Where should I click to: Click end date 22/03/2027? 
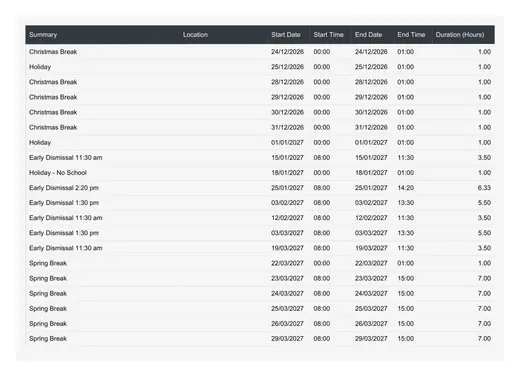pos(371,263)
